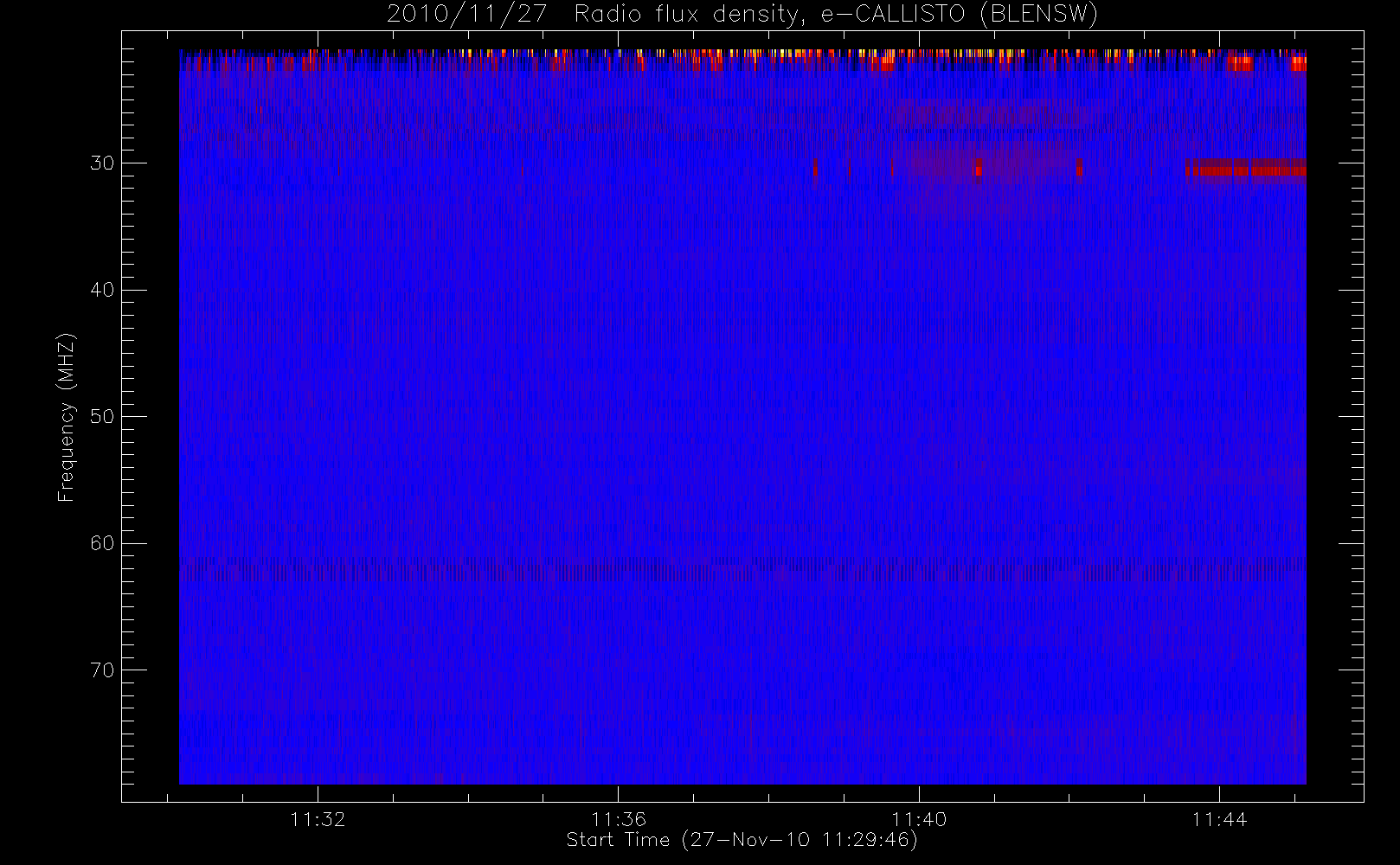Image resolution: width=1400 pixels, height=865 pixels.
Task: Click the '30' frequency tick label
Action: tap(102, 163)
